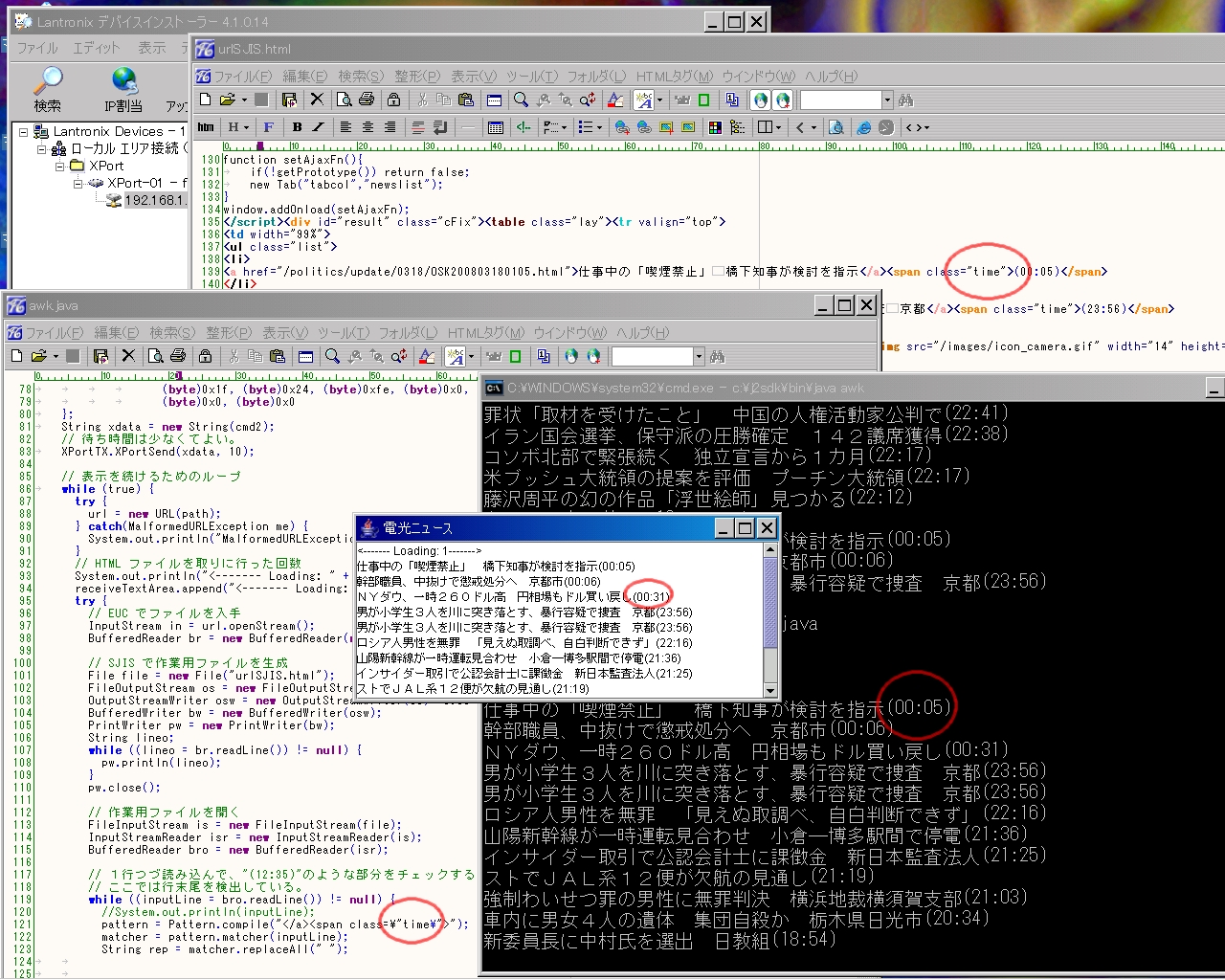This screenshot has height=980, width=1225.
Task: Click new file icon in awk.java toolbar
Action: click(x=17, y=356)
